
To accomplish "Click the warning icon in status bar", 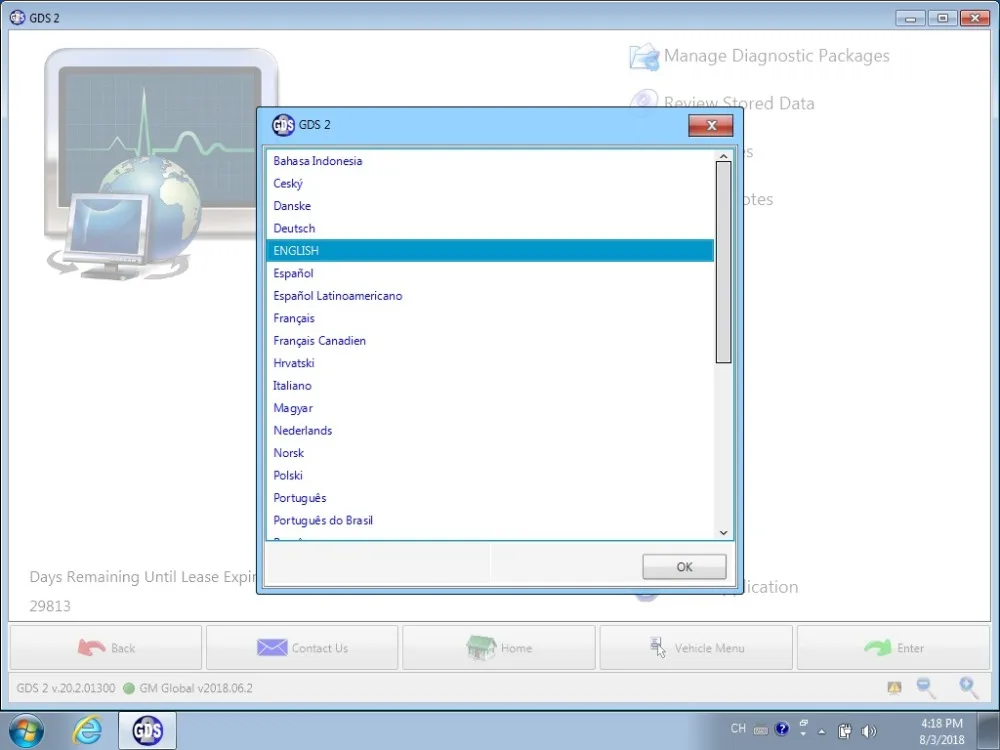I will 894,688.
